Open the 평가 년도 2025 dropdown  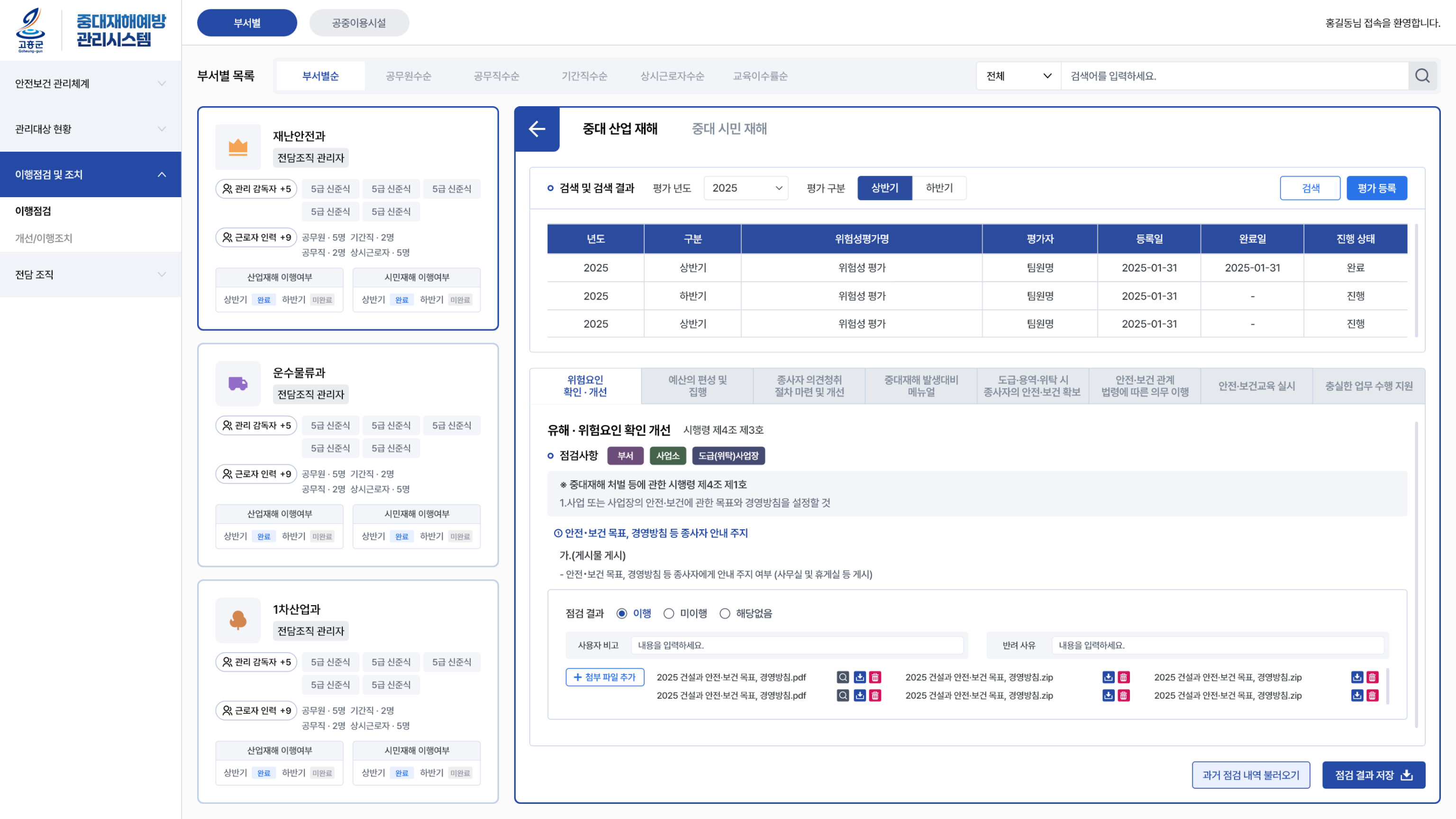746,188
